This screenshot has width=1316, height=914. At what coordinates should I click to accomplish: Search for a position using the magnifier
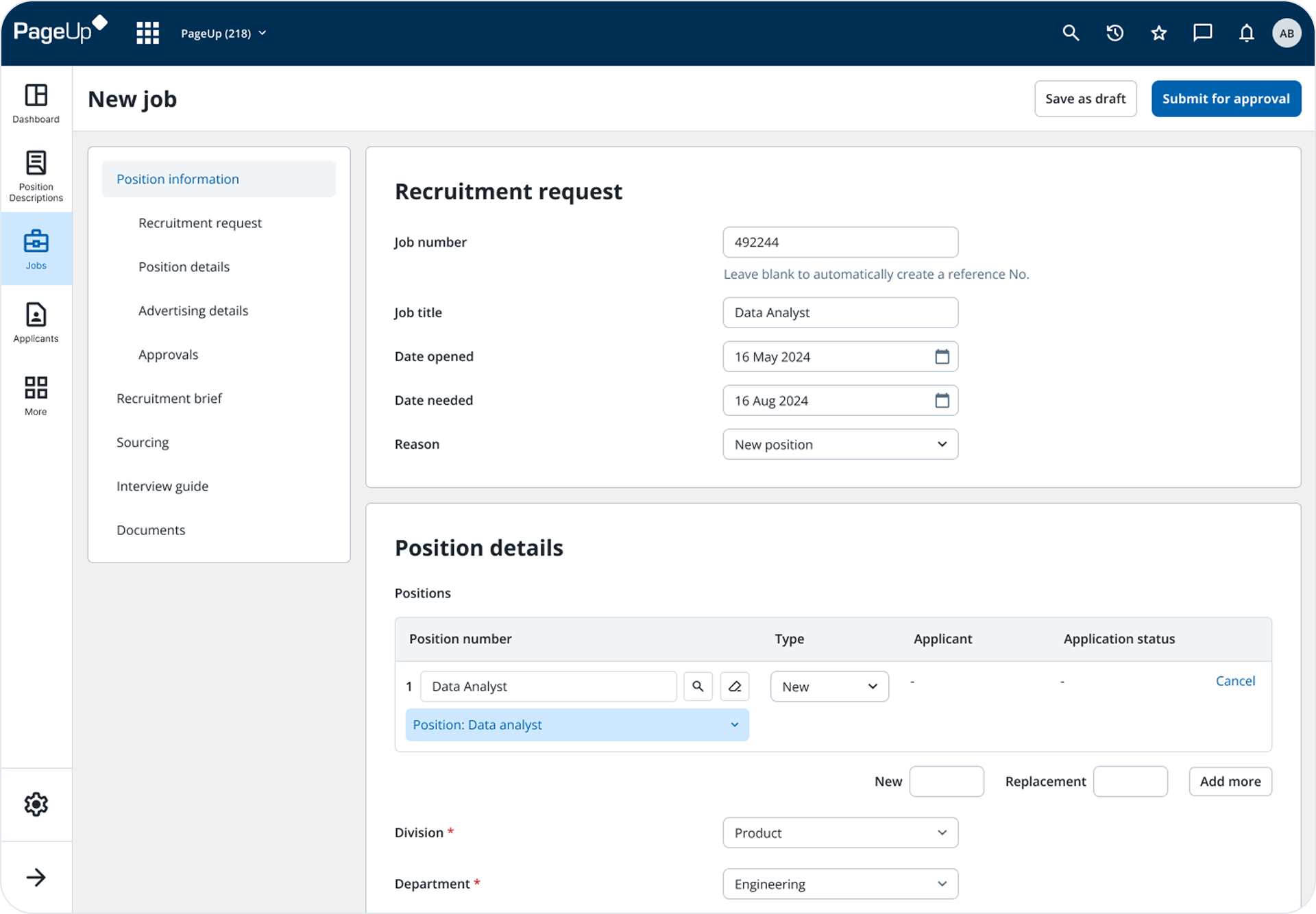tap(698, 686)
